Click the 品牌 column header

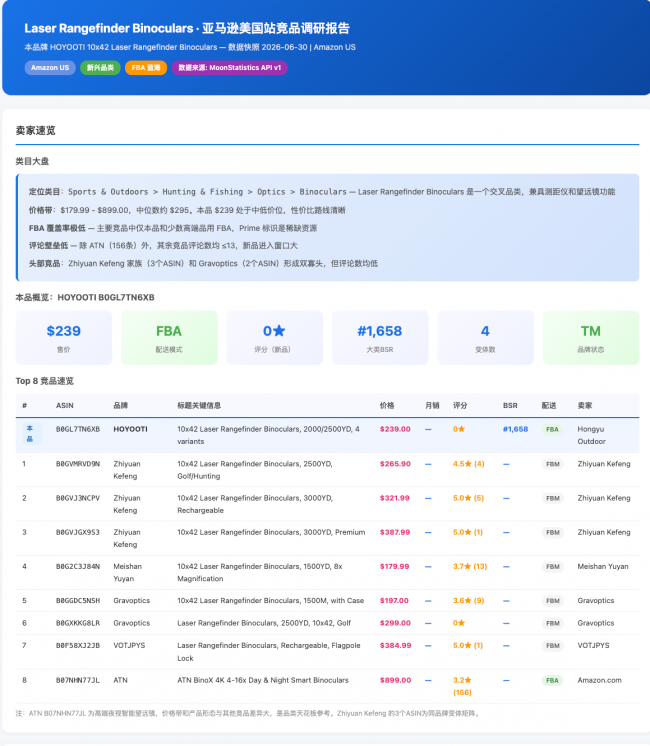[x=120, y=405]
